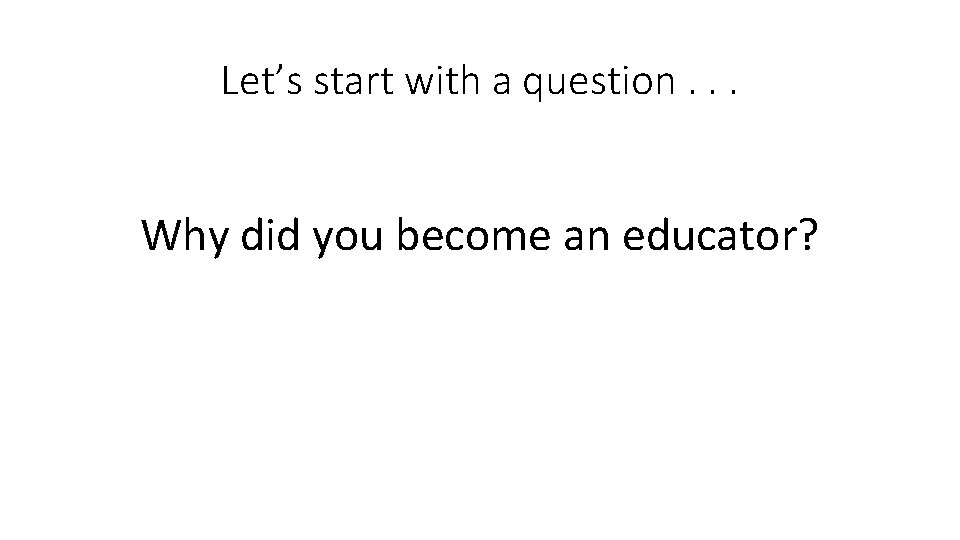Click the word "Let's" in the title
960x540 pixels.
point(262,80)
